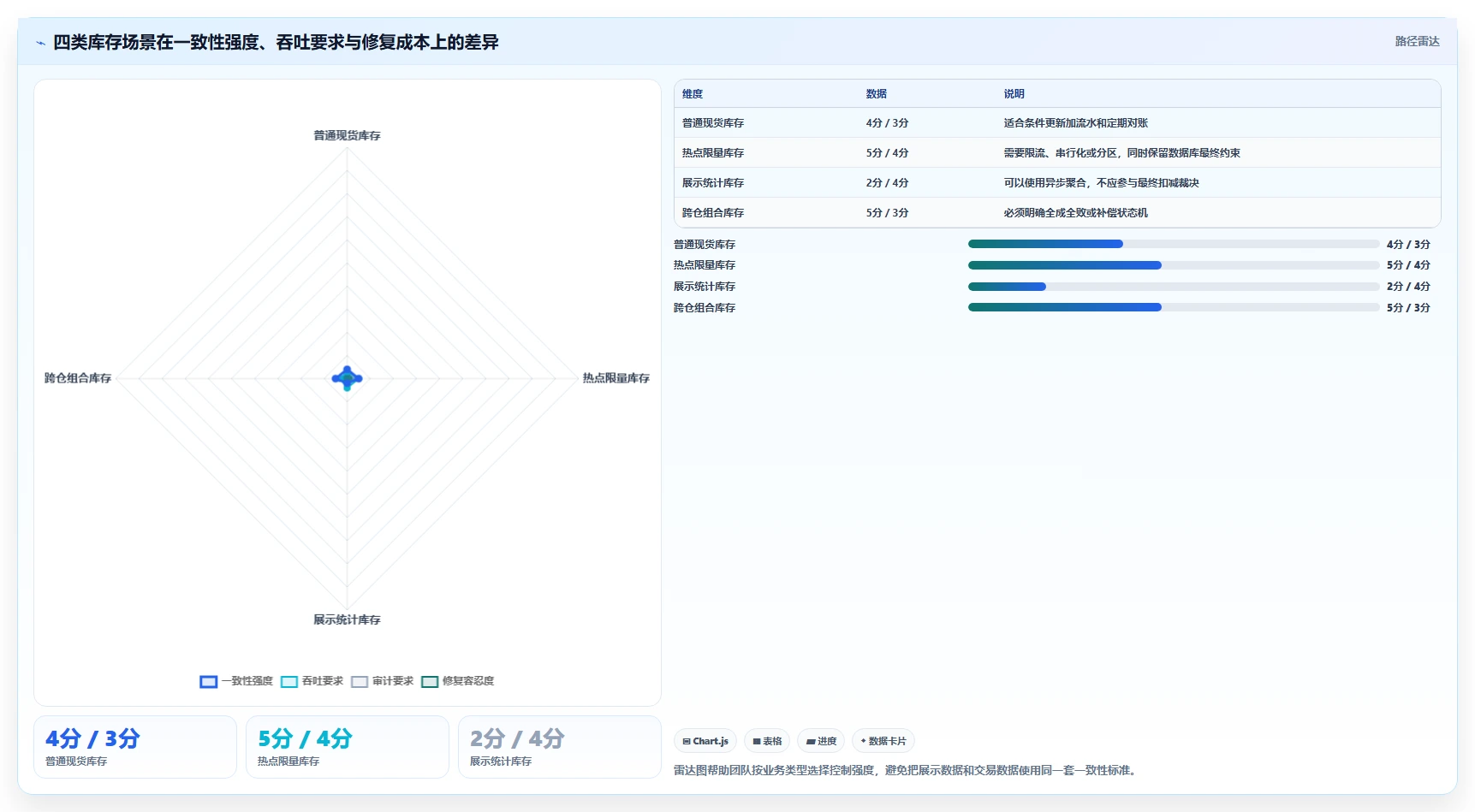1475x812 pixels.
Task: Click the radar axis label 跨仓组合库存
Action: (78, 378)
